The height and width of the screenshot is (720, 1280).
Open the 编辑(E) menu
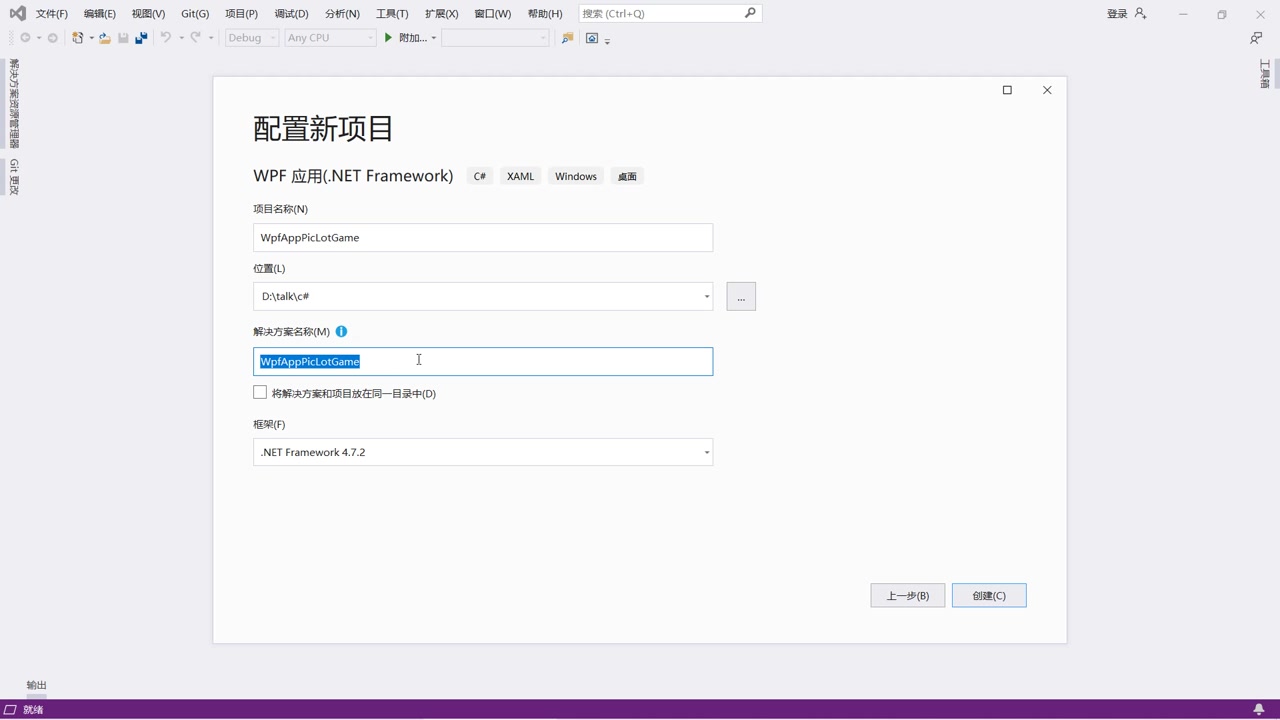99,13
